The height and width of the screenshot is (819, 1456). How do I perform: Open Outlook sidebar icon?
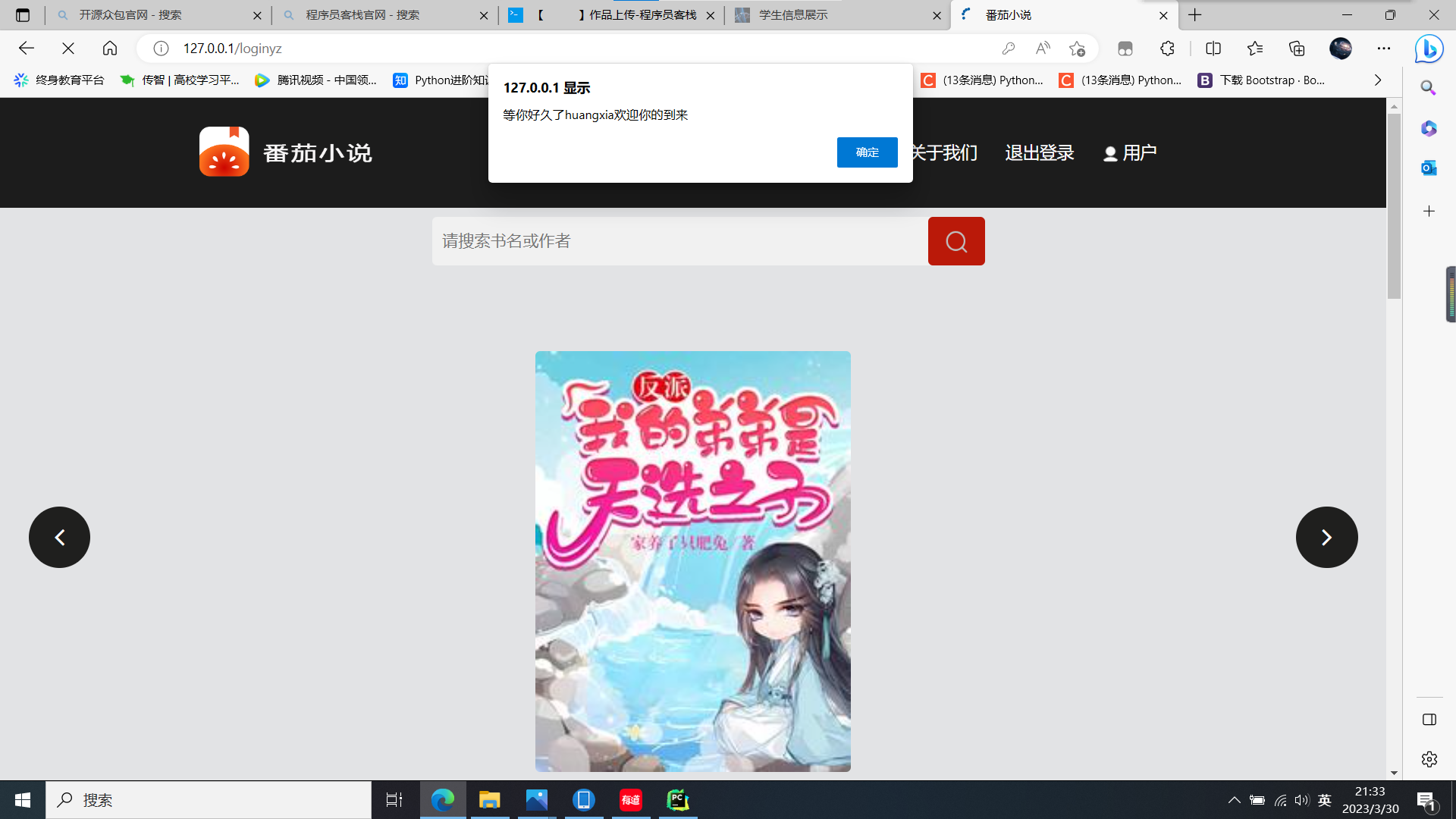(1429, 168)
